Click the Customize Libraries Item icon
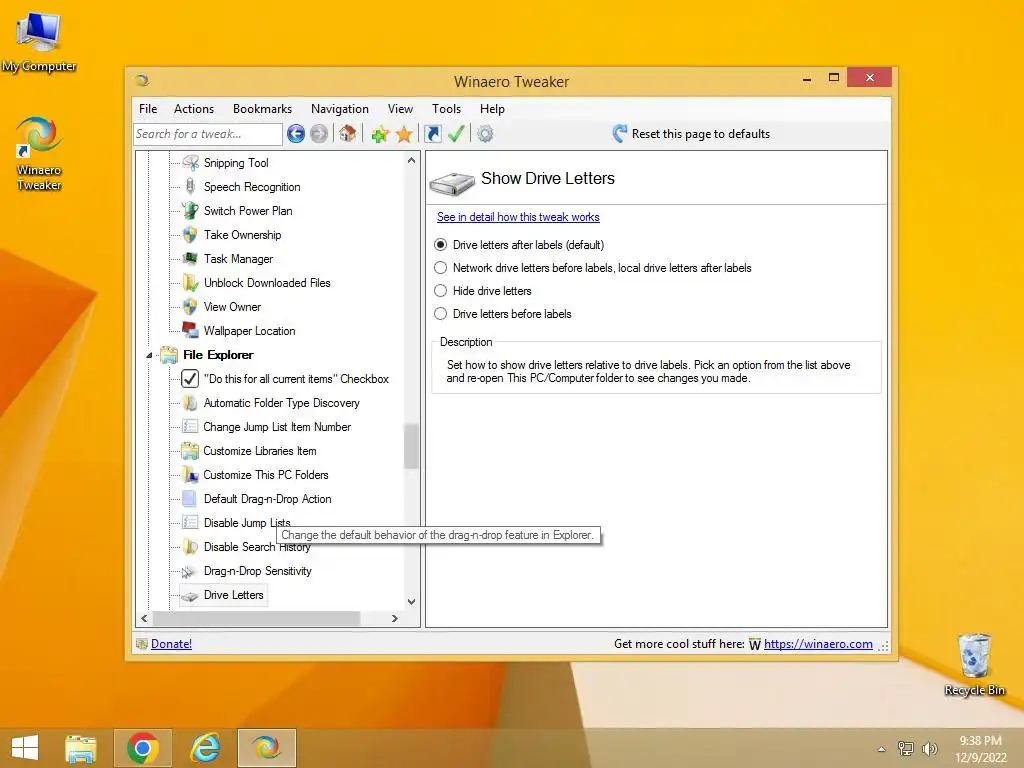 point(190,451)
